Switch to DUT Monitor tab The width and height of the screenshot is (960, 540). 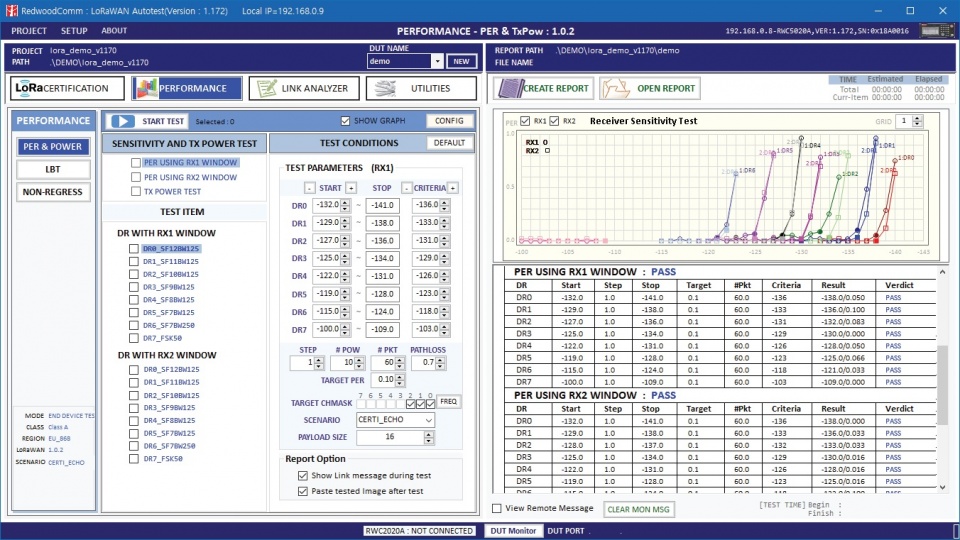click(513, 531)
